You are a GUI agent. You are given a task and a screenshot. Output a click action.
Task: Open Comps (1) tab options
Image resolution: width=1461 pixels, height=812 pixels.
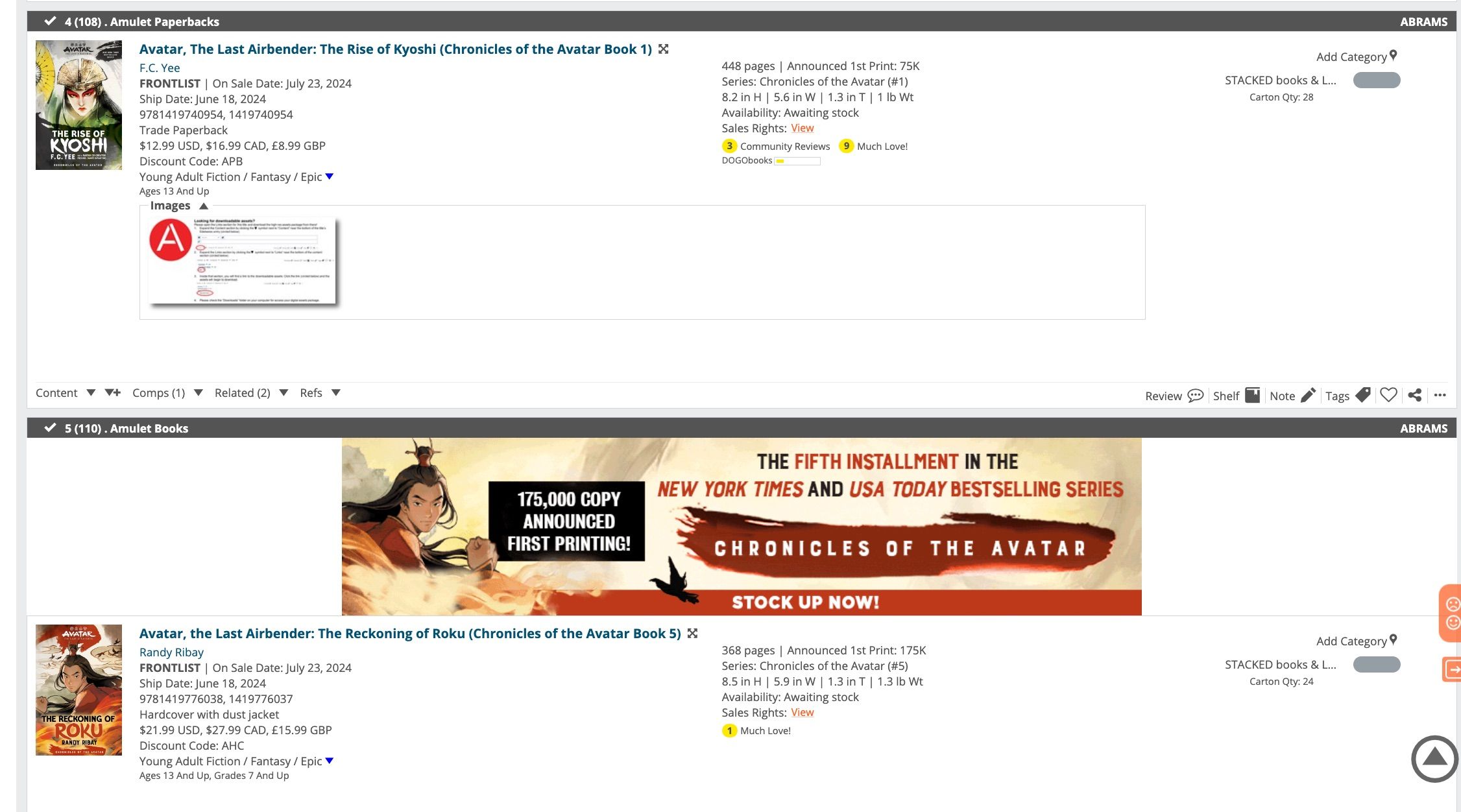pos(198,393)
